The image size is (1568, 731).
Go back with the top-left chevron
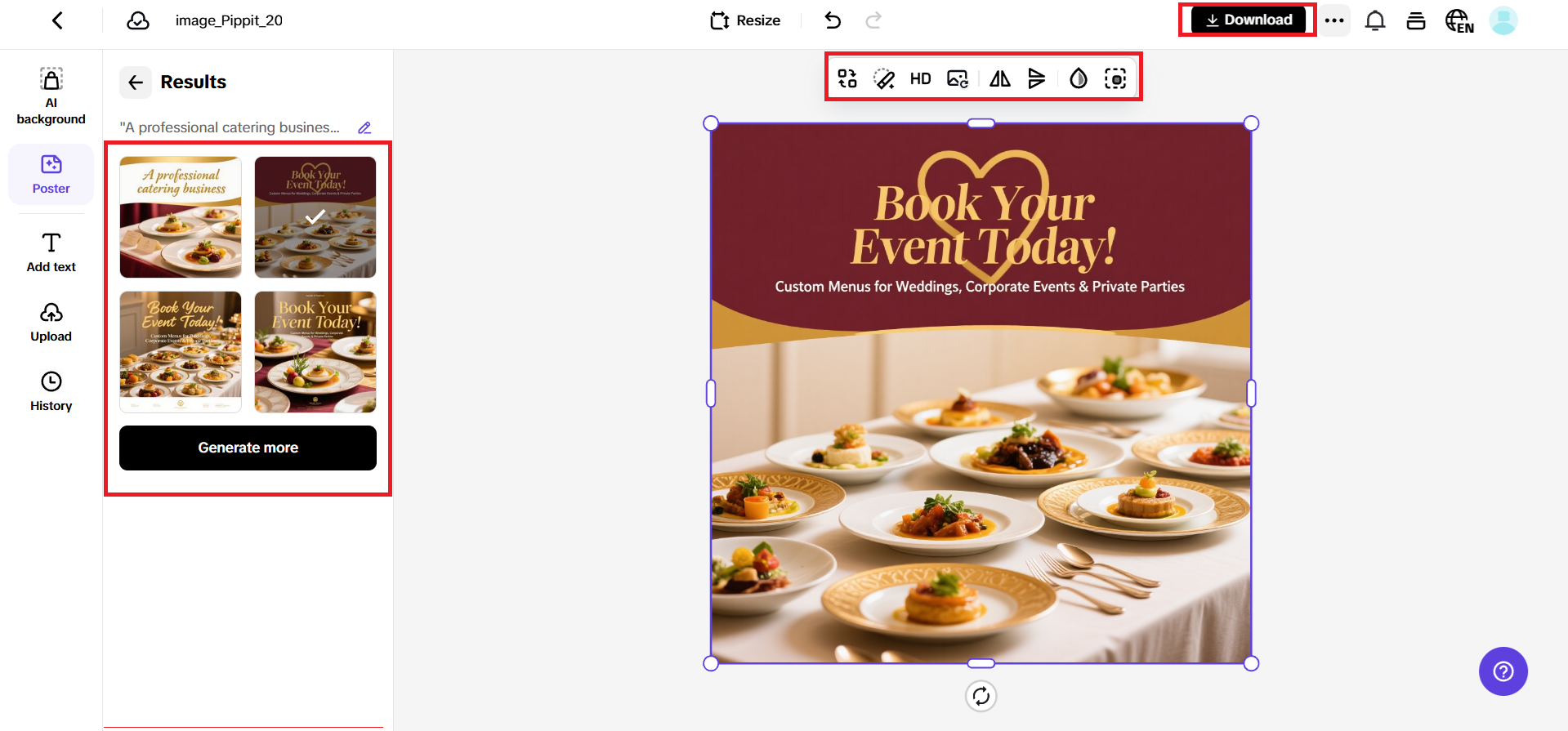pos(57,20)
